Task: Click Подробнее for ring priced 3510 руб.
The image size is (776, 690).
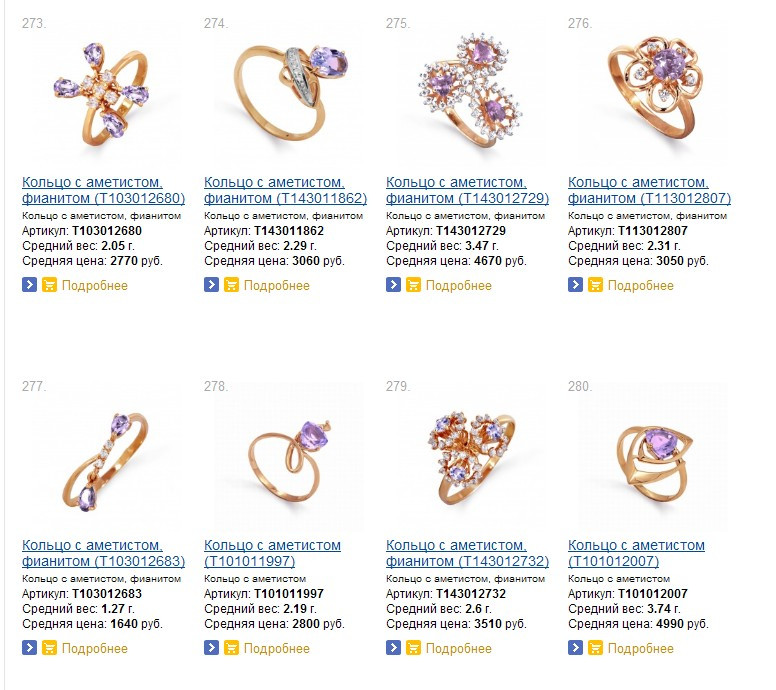Action: click(x=459, y=648)
